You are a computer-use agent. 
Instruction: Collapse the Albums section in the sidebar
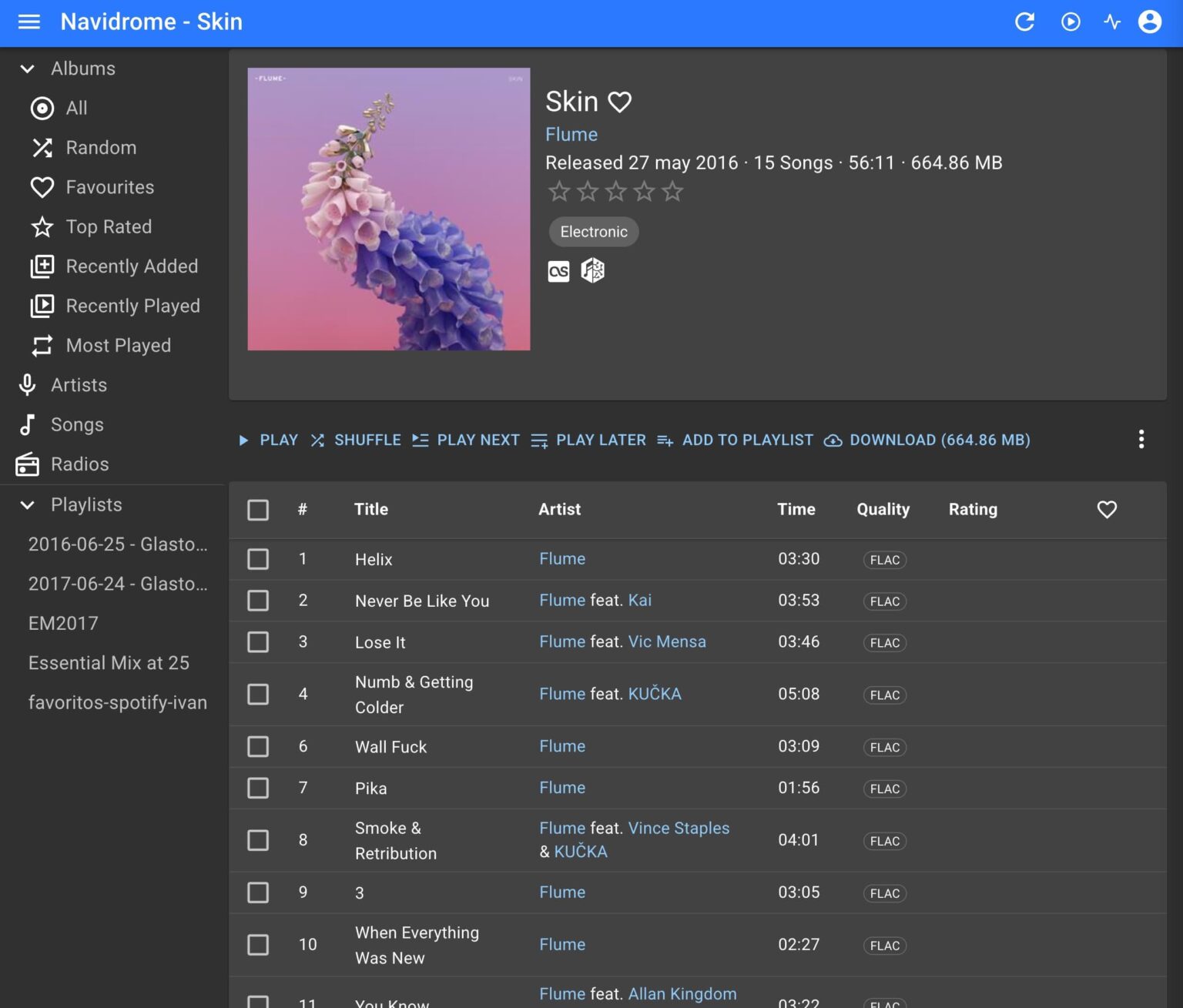(28, 69)
